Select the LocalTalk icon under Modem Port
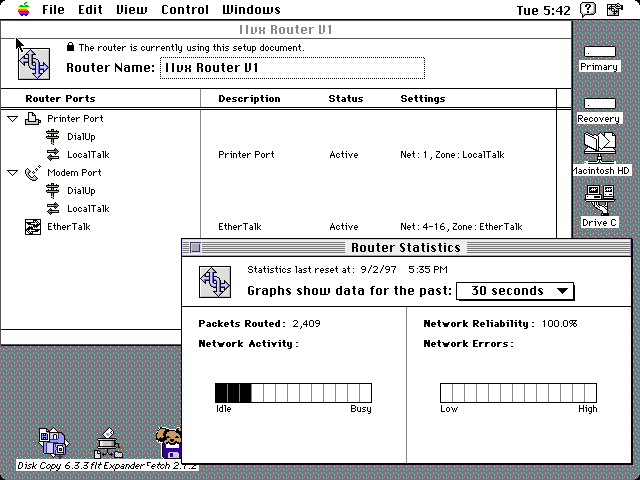The width and height of the screenshot is (640, 480). (x=53, y=209)
